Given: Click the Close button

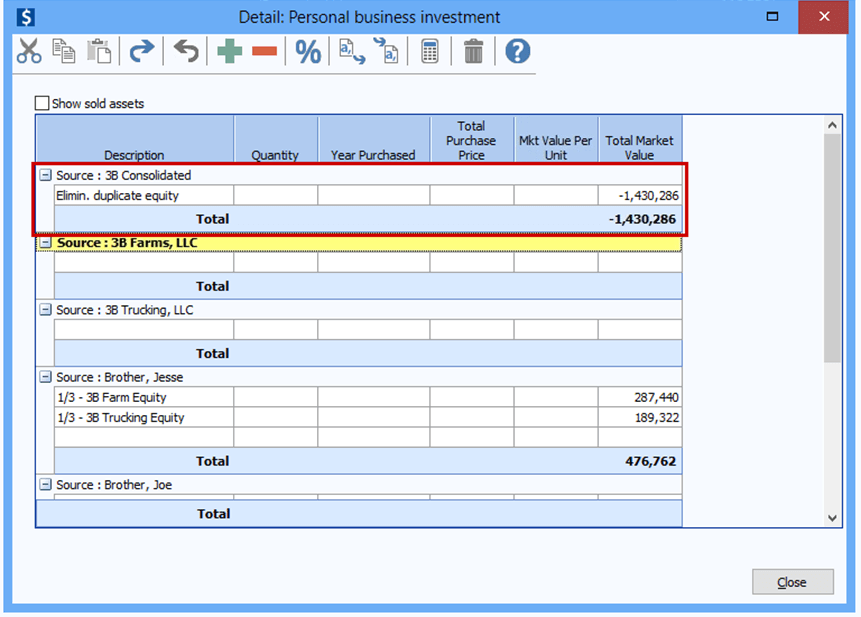Looking at the screenshot, I should (x=792, y=582).
